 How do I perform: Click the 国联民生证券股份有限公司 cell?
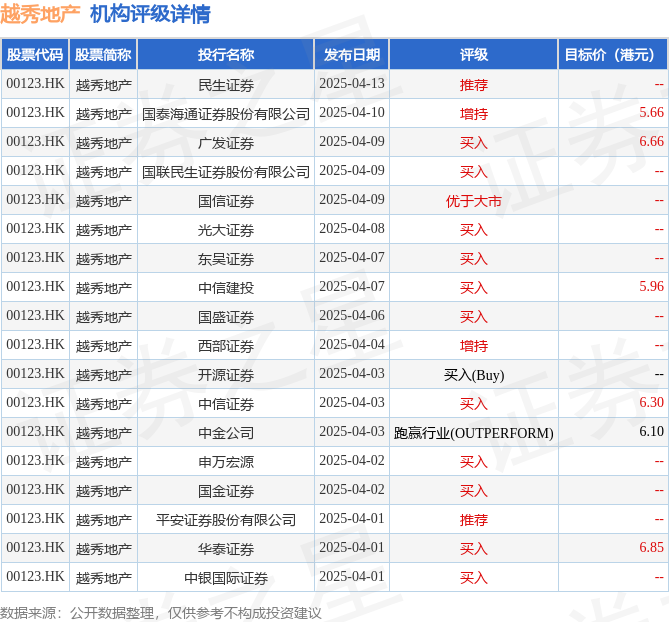tap(226, 172)
